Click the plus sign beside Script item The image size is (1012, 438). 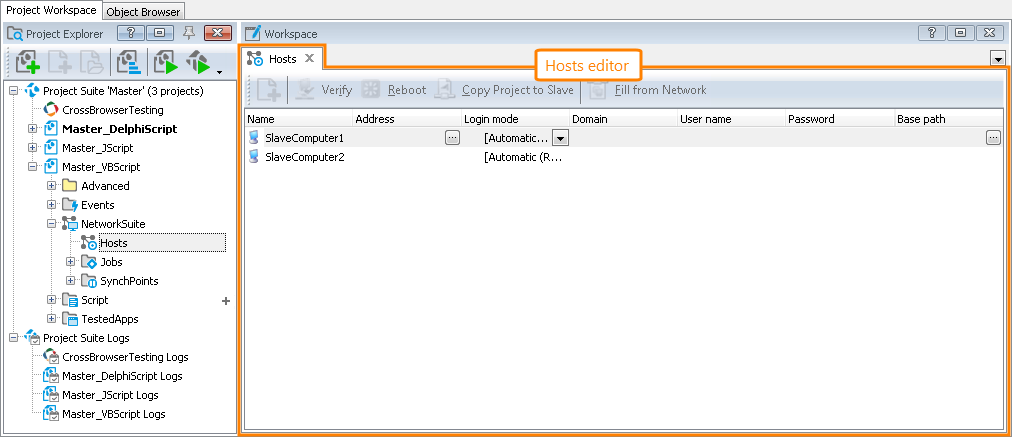(226, 301)
